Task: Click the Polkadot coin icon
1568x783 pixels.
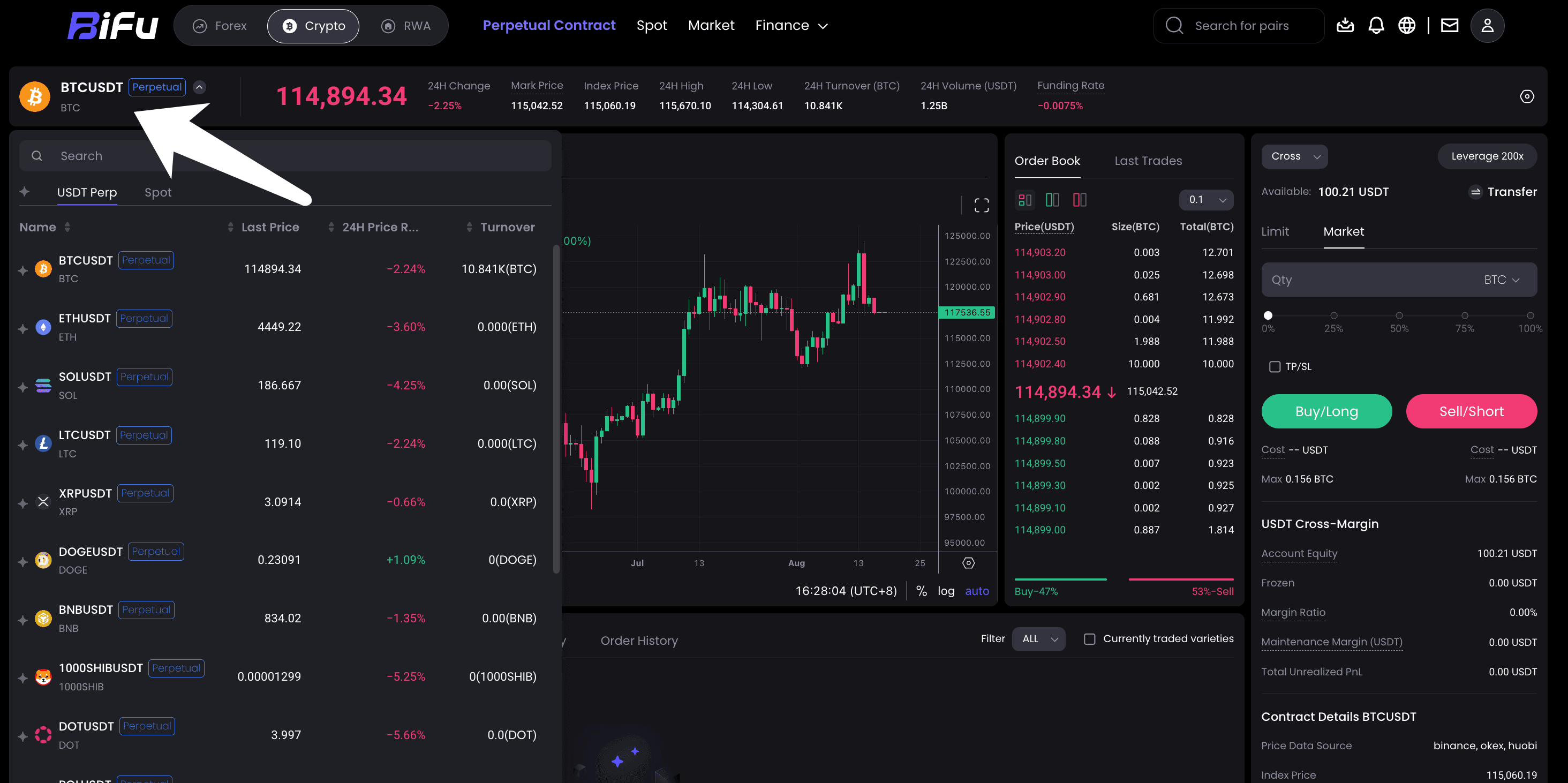Action: coord(43,735)
